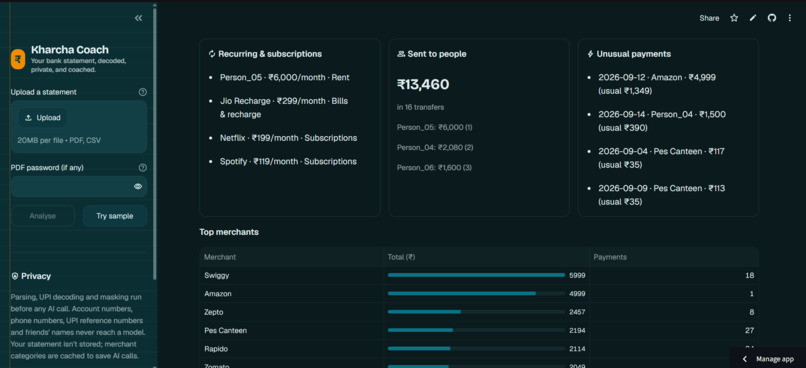
Task: Click the Privacy shield icon
Action: pyautogui.click(x=15, y=276)
